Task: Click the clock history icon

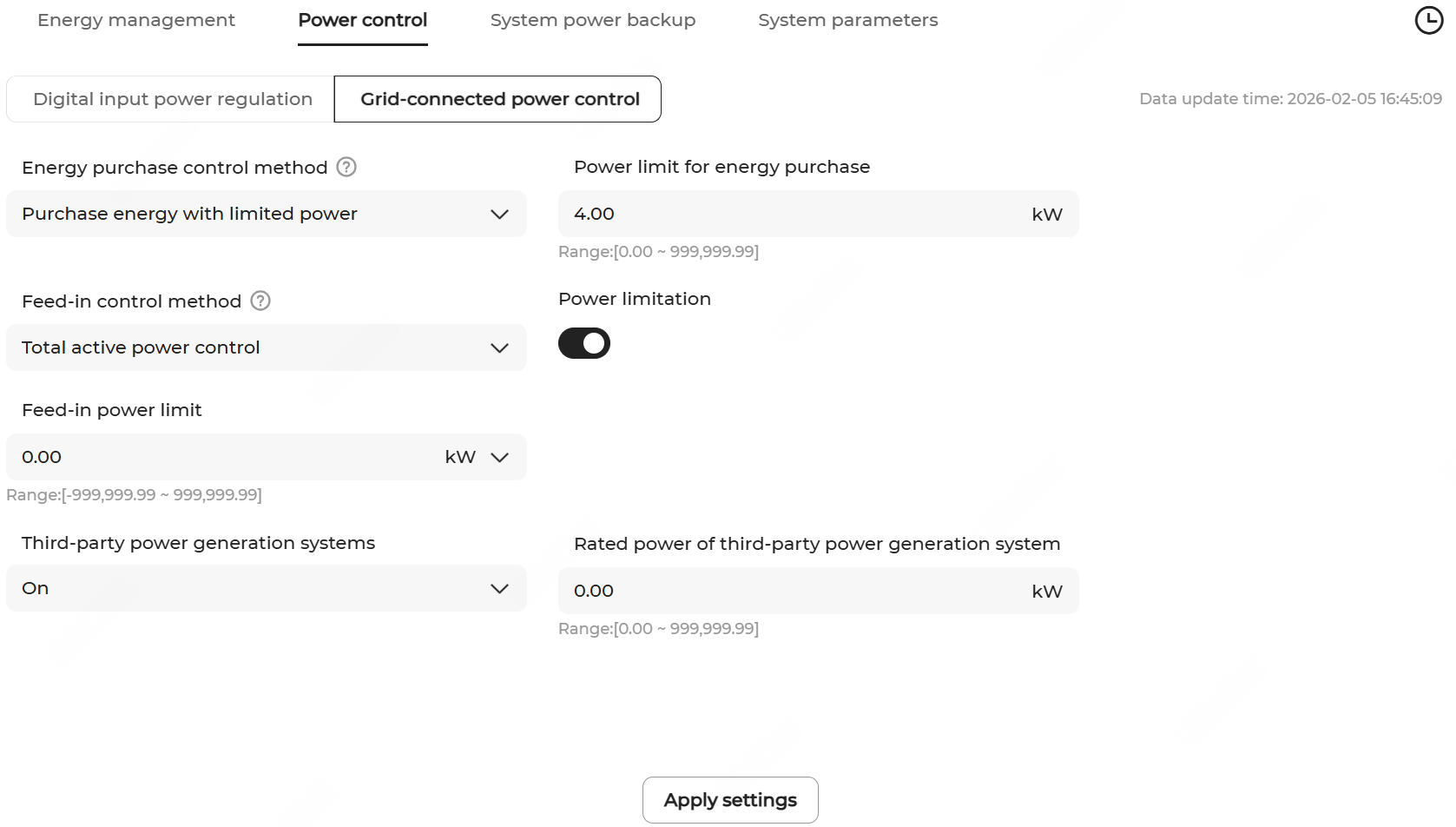Action: [x=1428, y=20]
